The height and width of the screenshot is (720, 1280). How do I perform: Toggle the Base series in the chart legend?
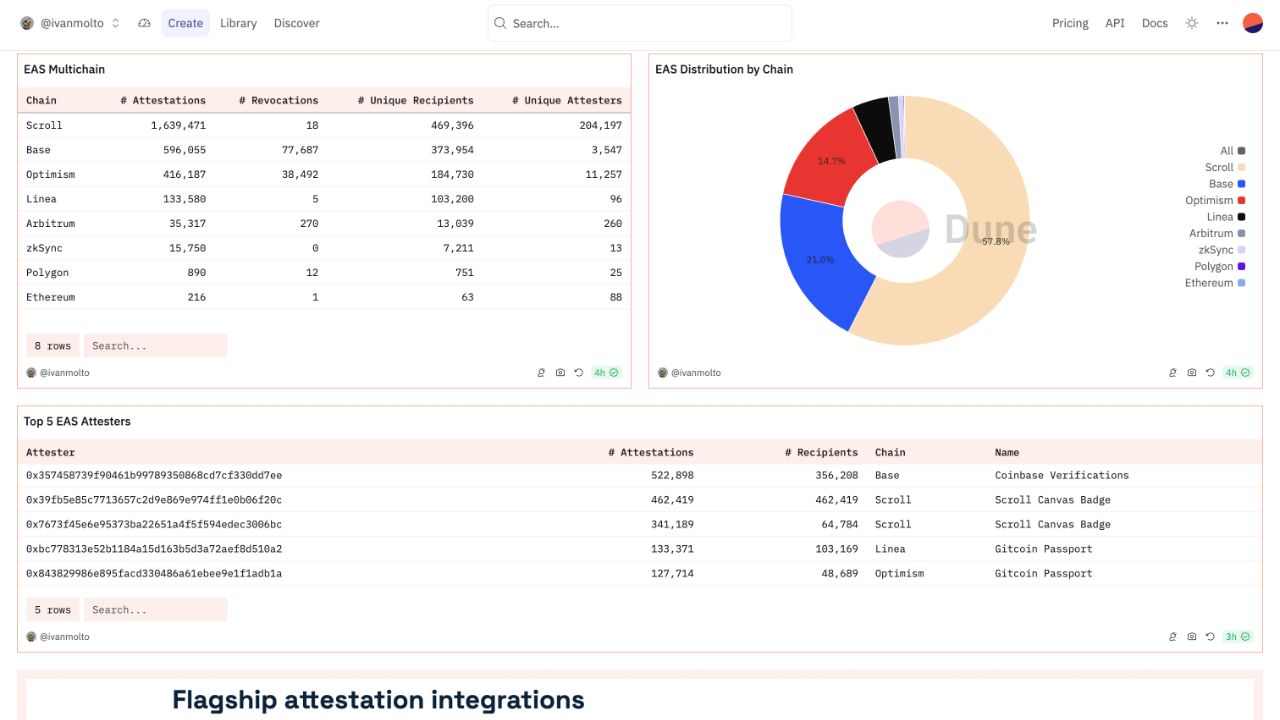1227,184
